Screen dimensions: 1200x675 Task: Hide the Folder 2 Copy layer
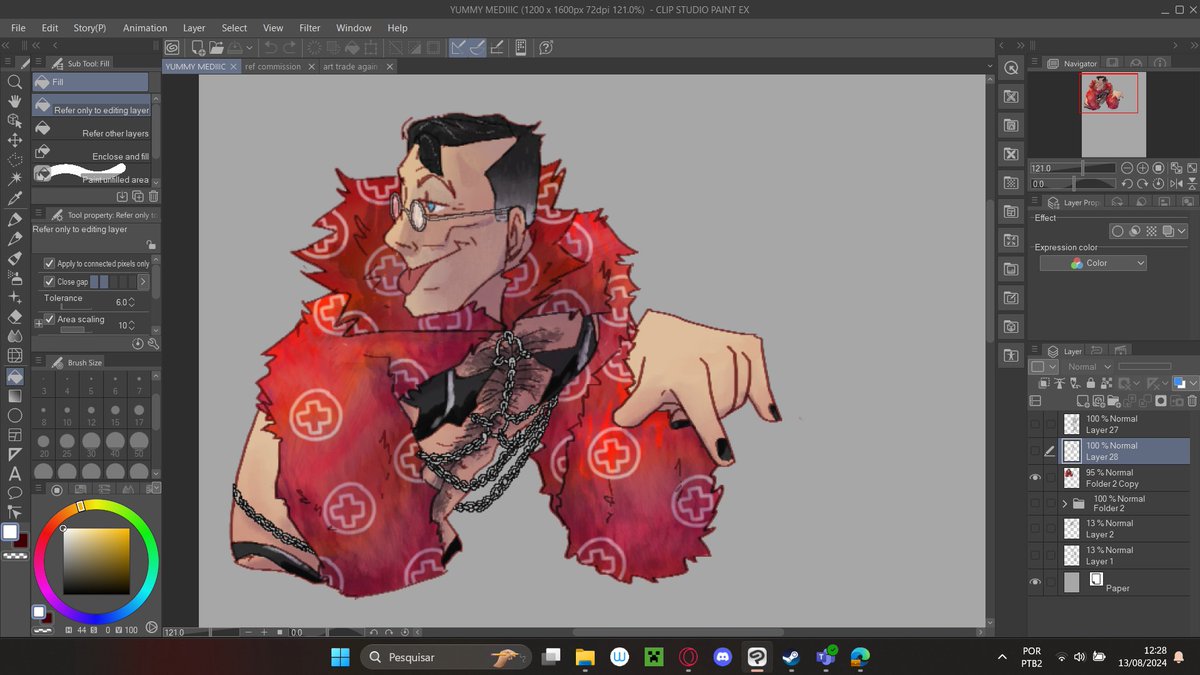pos(1035,478)
